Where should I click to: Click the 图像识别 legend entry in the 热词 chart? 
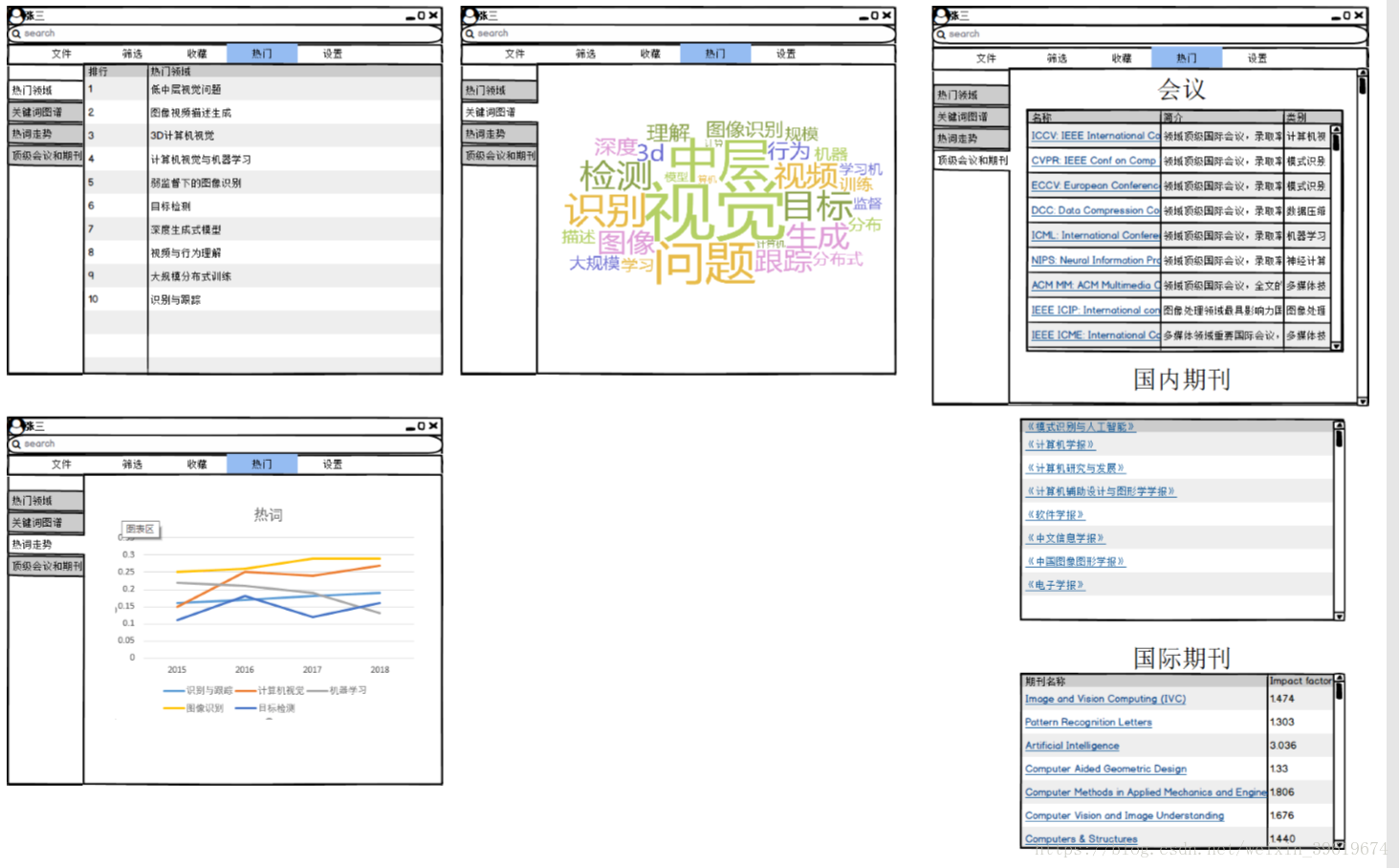pyautogui.click(x=193, y=708)
